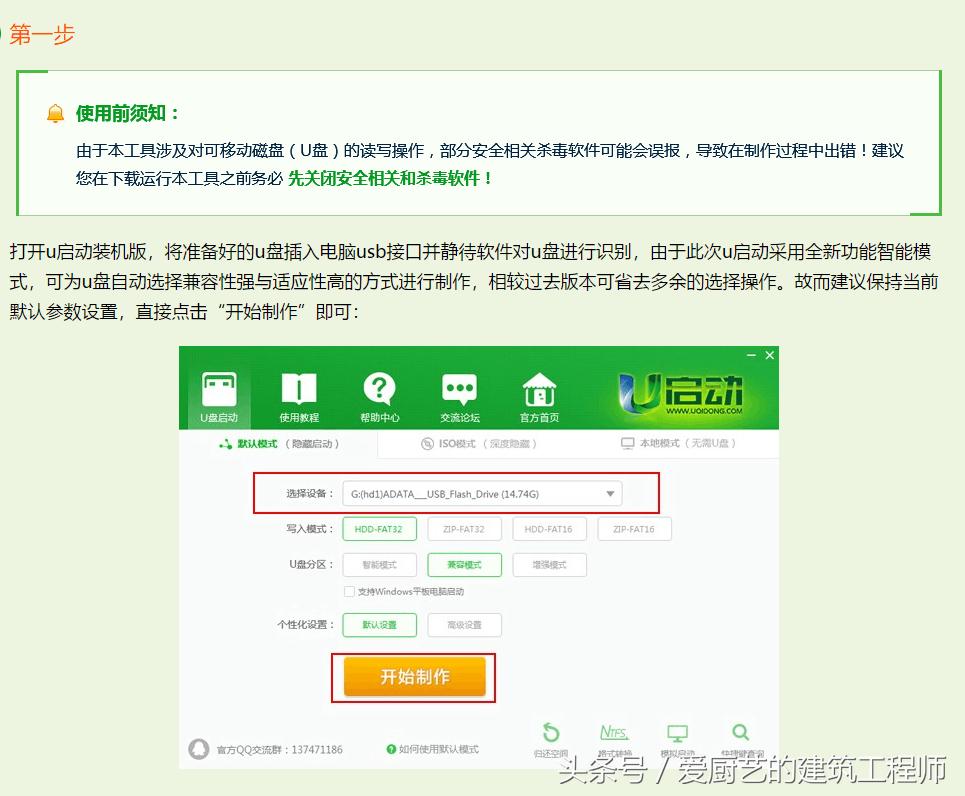Expand the write mode HDD-FAT32 selector

pyautogui.click(x=379, y=528)
